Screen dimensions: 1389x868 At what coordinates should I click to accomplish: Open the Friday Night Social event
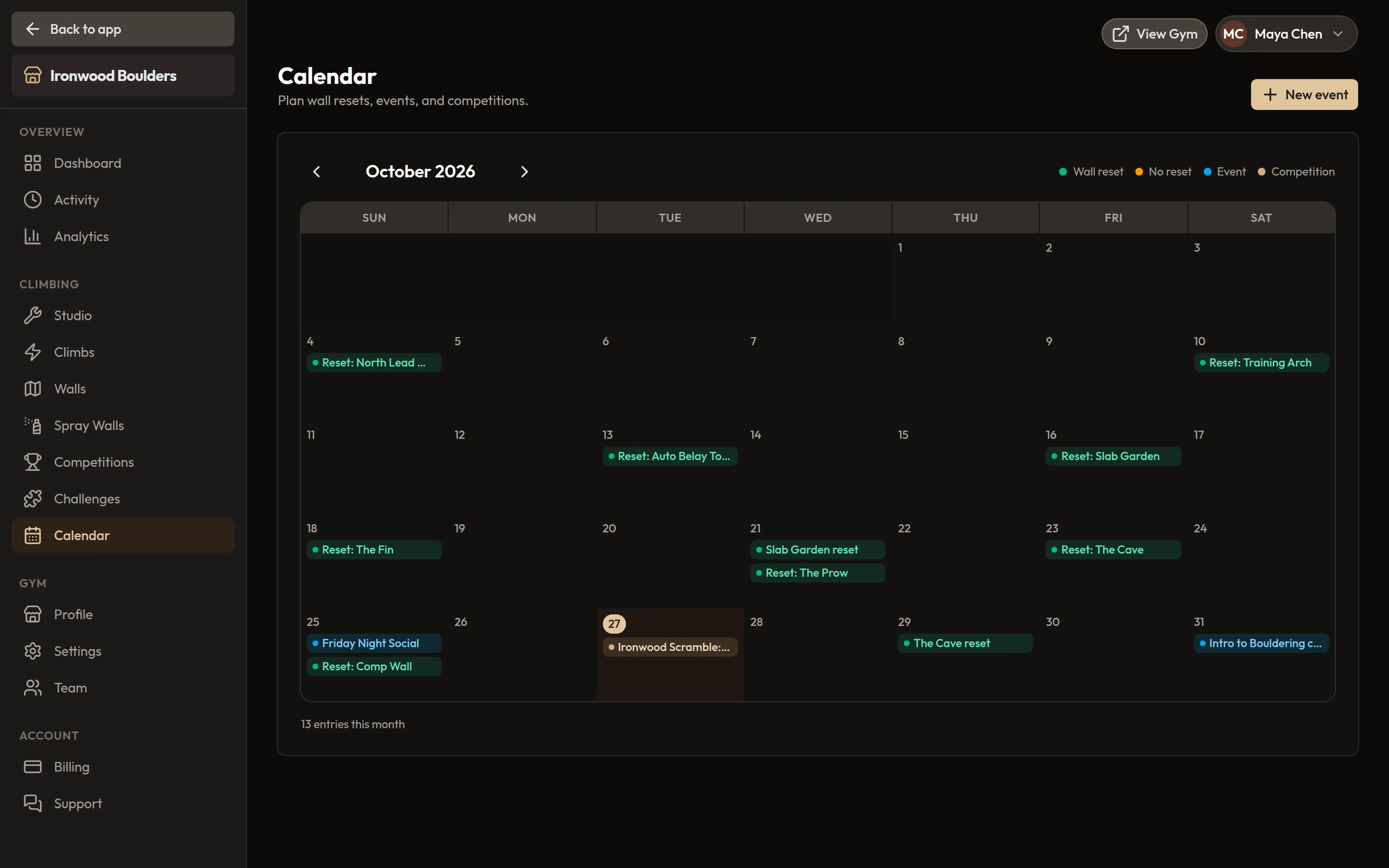(374, 644)
